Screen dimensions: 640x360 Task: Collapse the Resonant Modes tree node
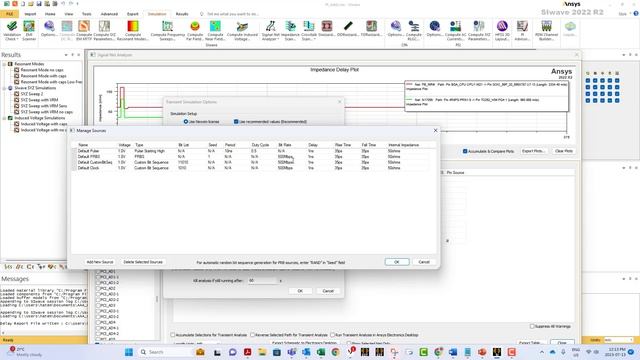(4, 64)
